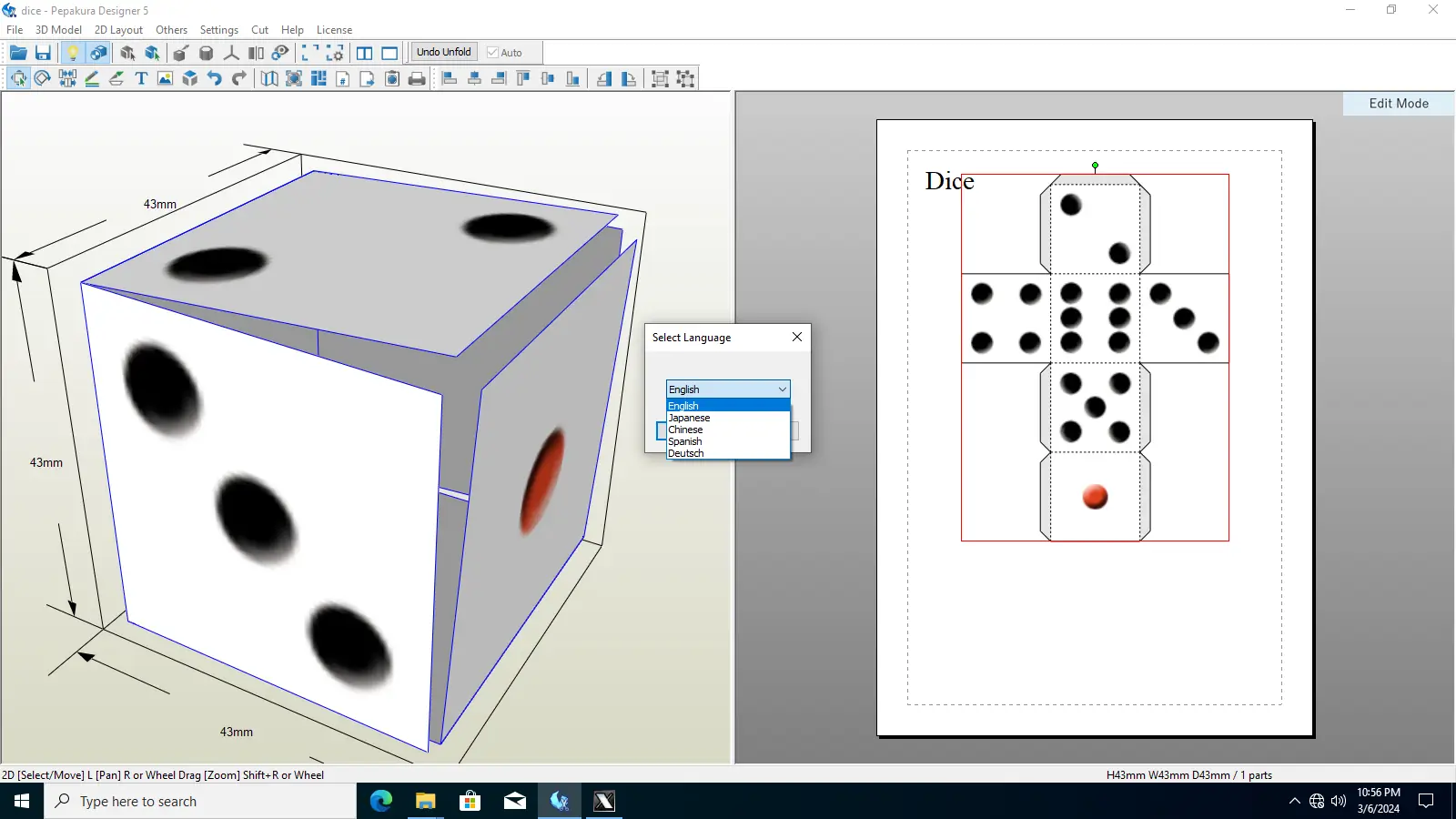Image resolution: width=1456 pixels, height=819 pixels.
Task: Select the Image insert tool
Action: (165, 78)
